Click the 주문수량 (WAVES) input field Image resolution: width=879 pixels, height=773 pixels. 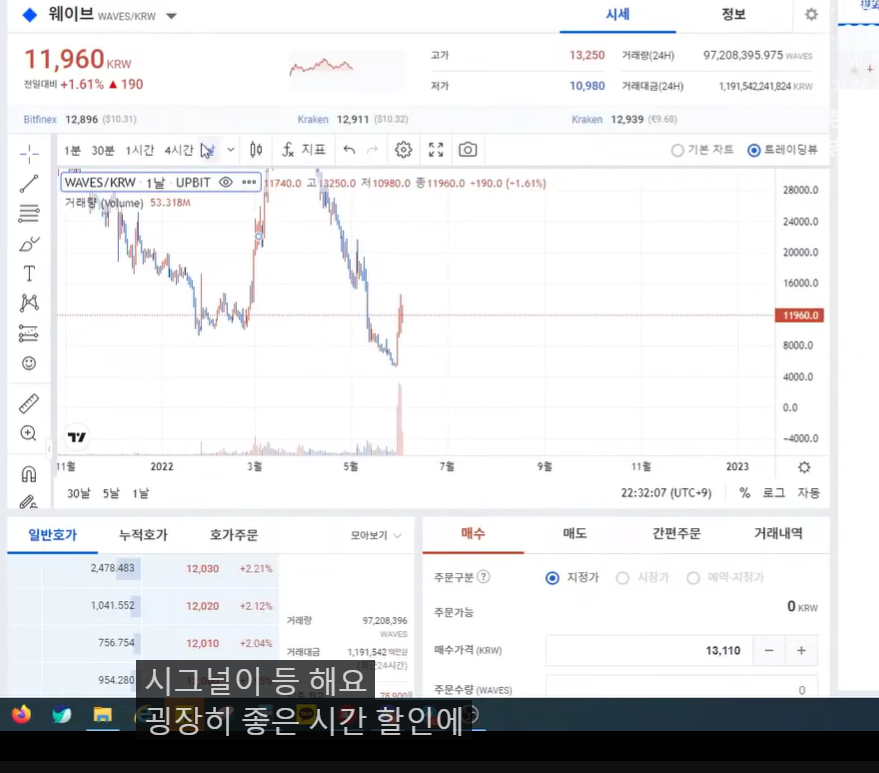click(681, 689)
